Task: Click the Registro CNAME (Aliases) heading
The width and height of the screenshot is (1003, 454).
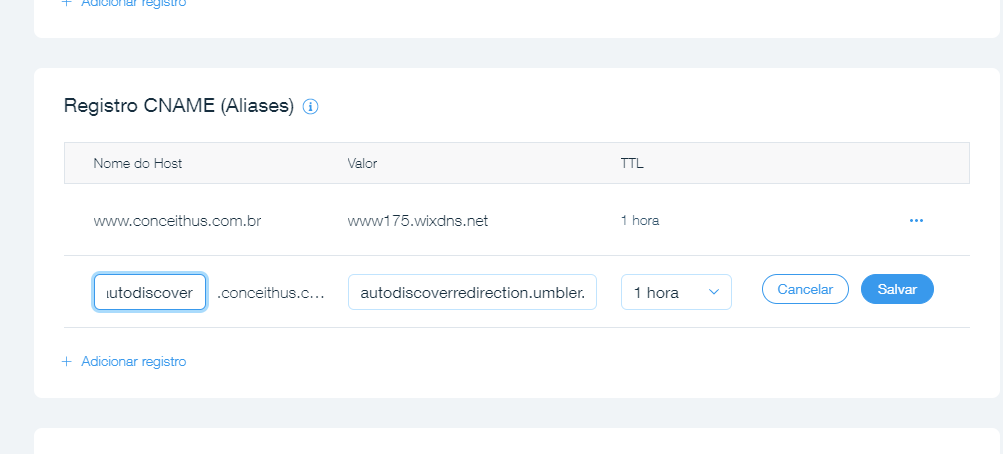Action: [x=179, y=106]
